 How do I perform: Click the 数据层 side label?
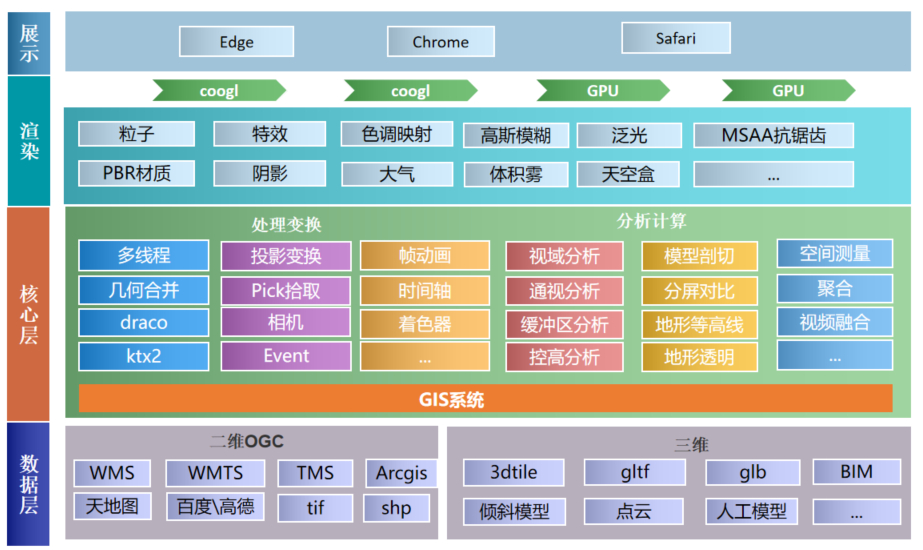30,484
